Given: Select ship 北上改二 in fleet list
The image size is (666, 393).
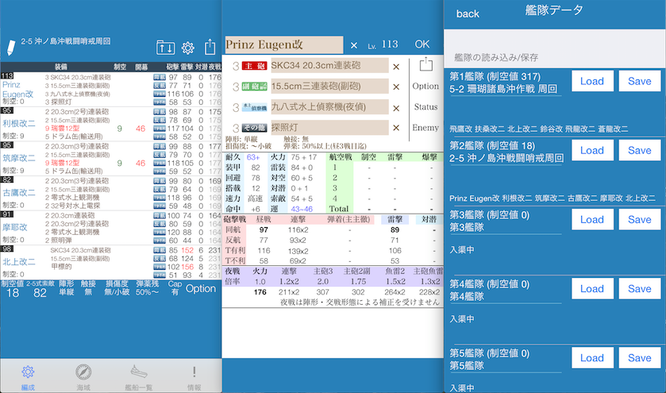Looking at the screenshot, I should point(19,262).
